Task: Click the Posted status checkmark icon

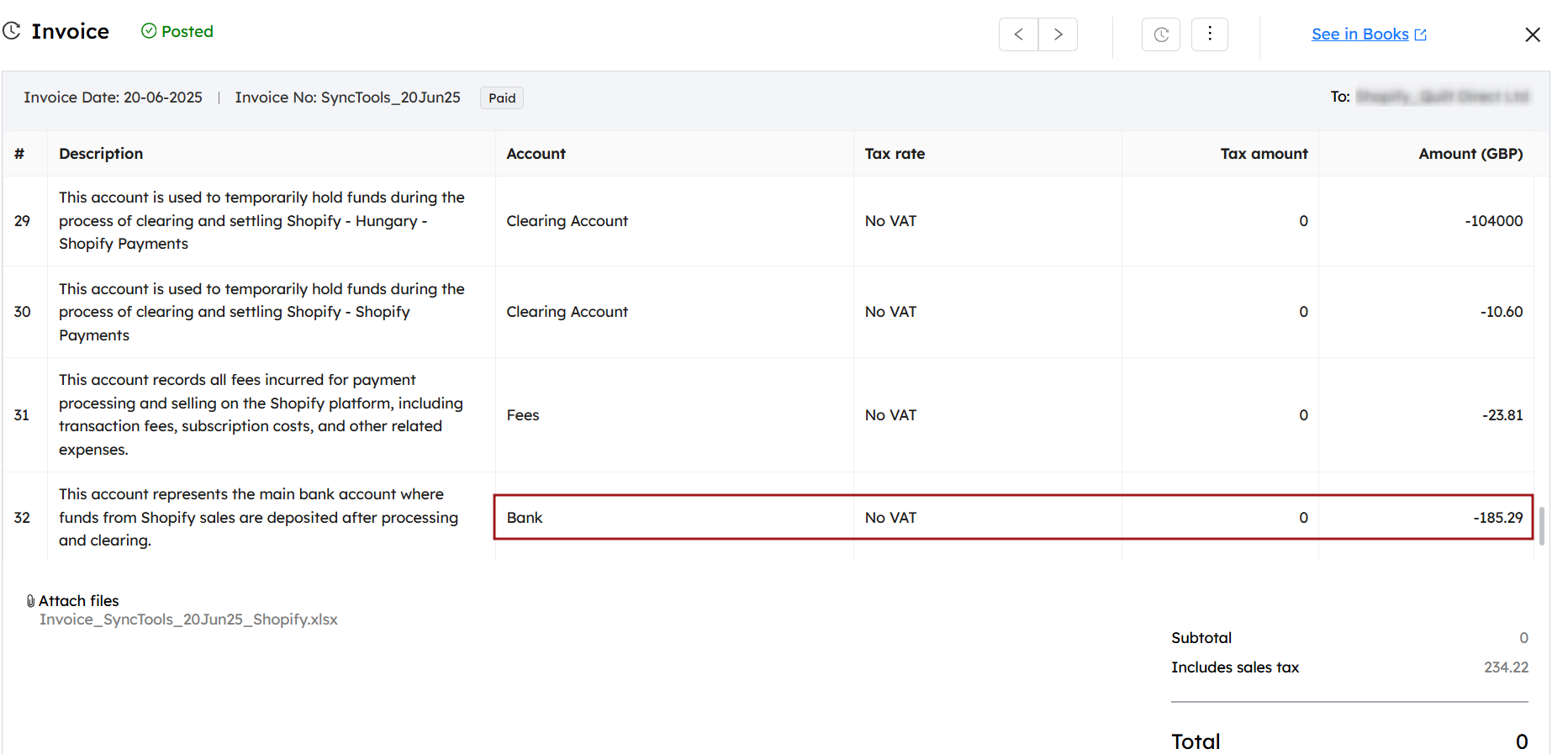Action: (x=149, y=31)
